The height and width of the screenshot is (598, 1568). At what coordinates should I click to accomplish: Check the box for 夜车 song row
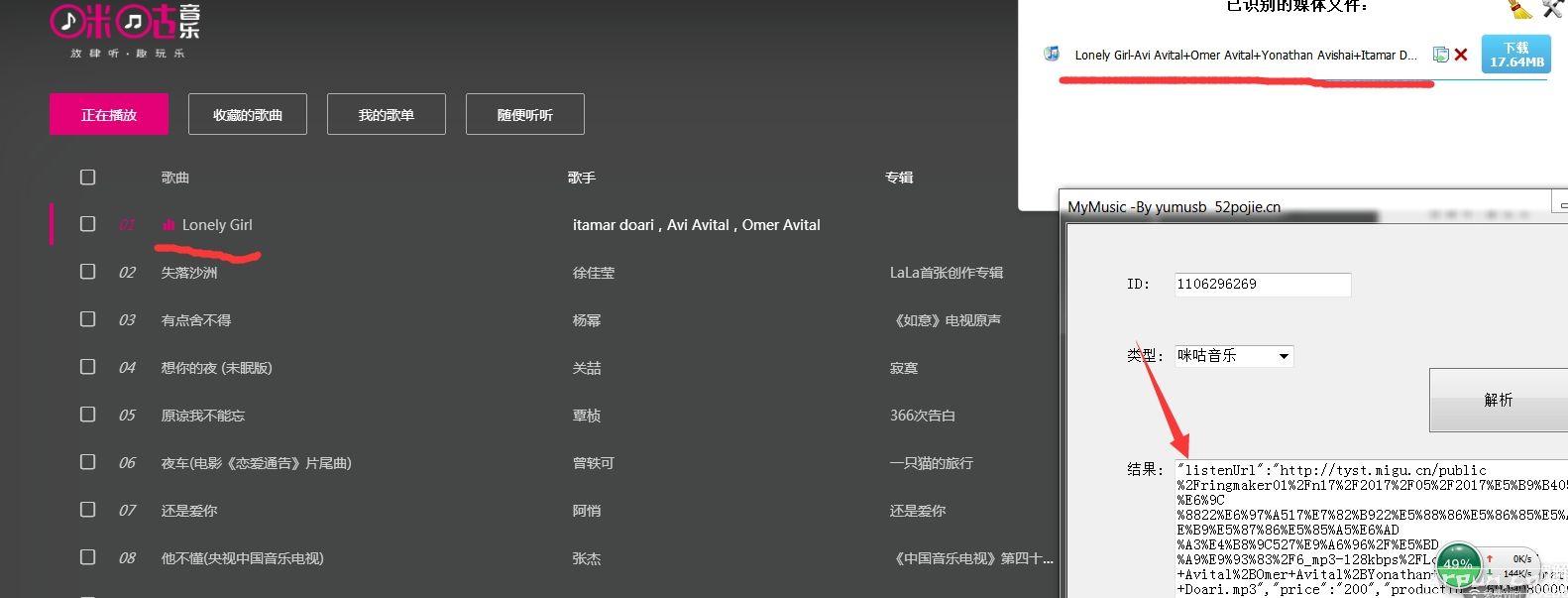coord(88,462)
